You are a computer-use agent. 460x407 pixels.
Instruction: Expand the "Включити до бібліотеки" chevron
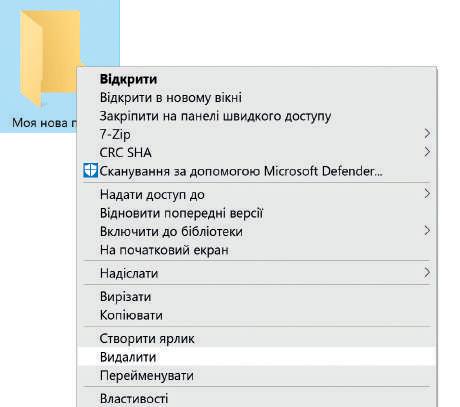427,230
